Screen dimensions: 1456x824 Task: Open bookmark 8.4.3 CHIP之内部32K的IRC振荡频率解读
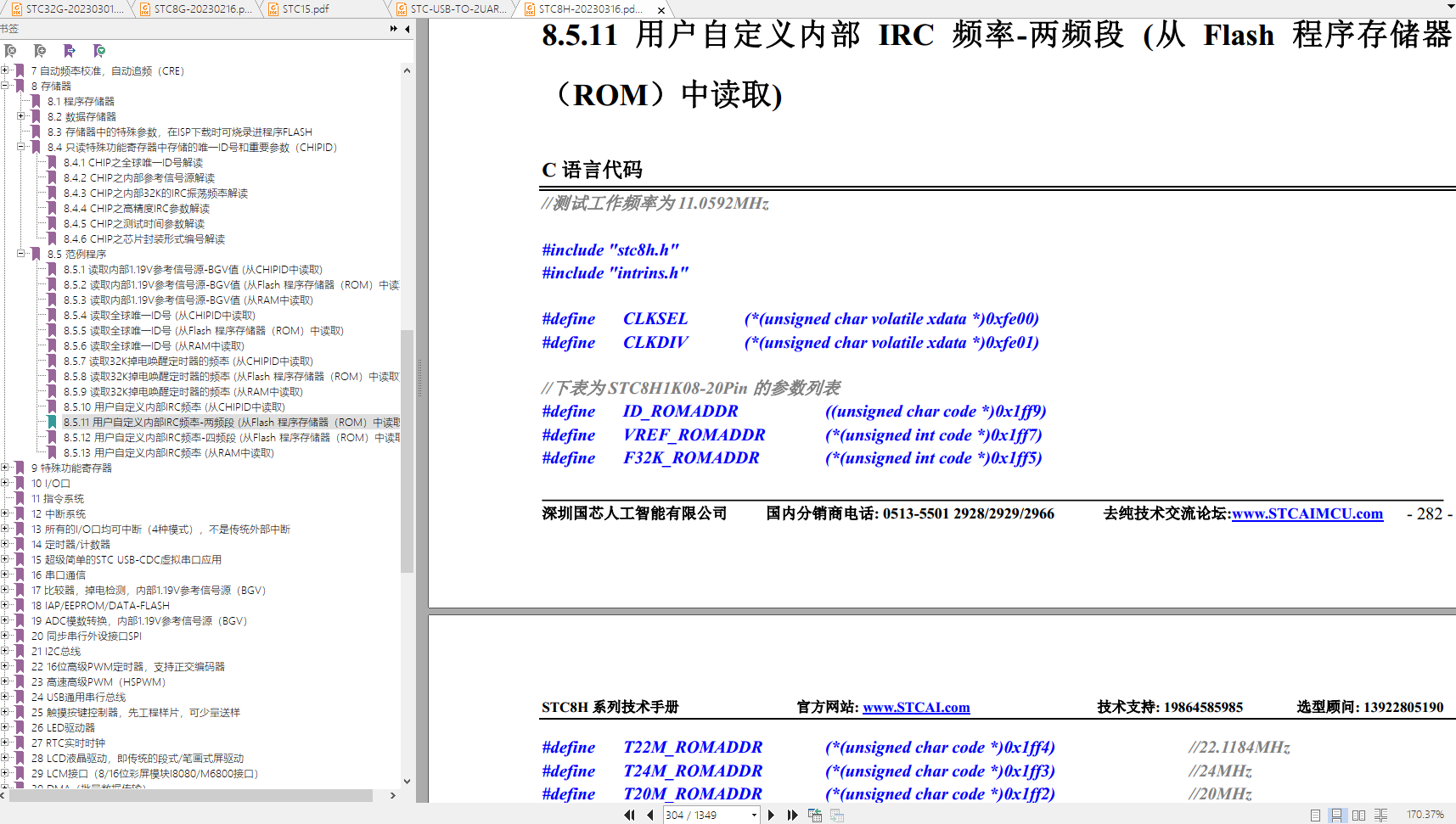coord(155,193)
